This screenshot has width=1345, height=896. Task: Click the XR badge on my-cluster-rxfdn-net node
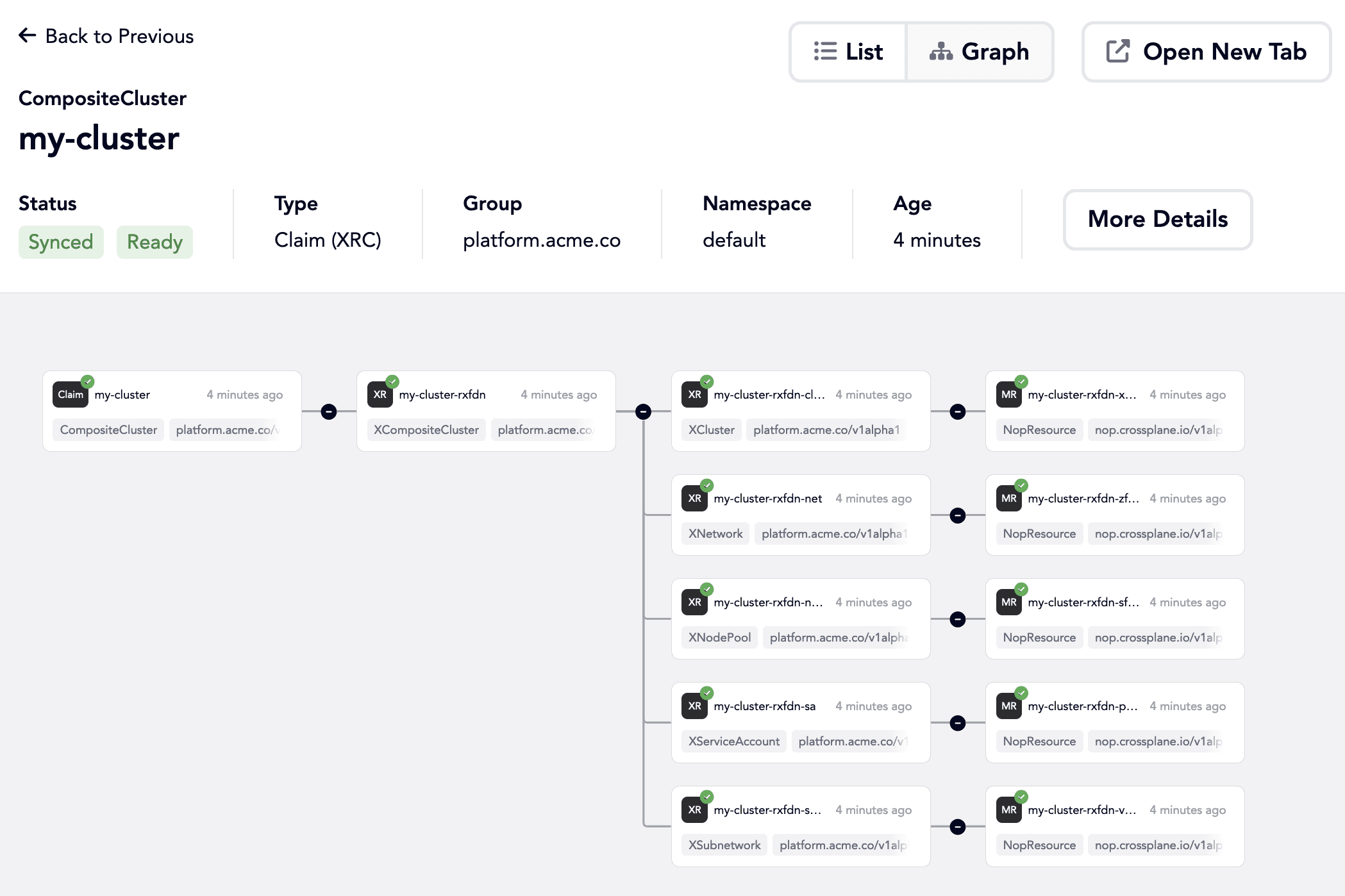694,499
